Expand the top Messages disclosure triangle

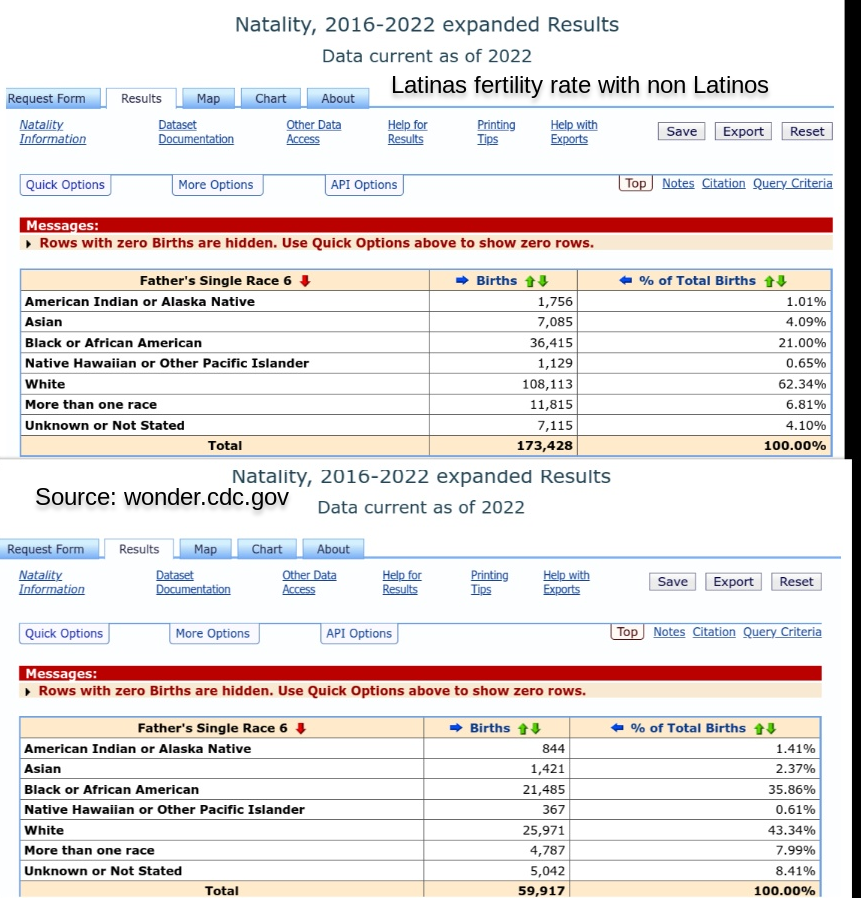click(x=28, y=244)
